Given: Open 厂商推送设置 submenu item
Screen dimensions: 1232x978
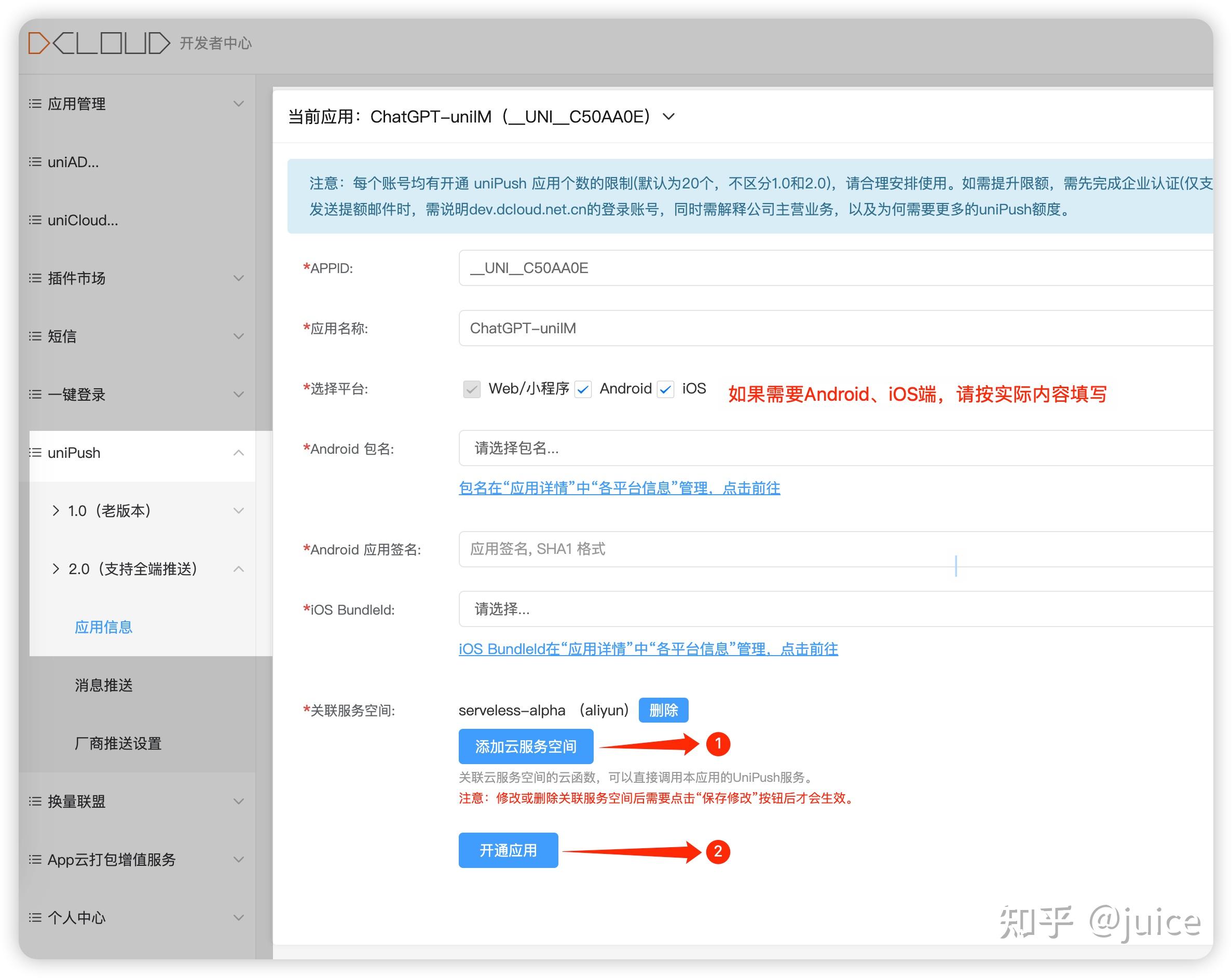Looking at the screenshot, I should [118, 744].
